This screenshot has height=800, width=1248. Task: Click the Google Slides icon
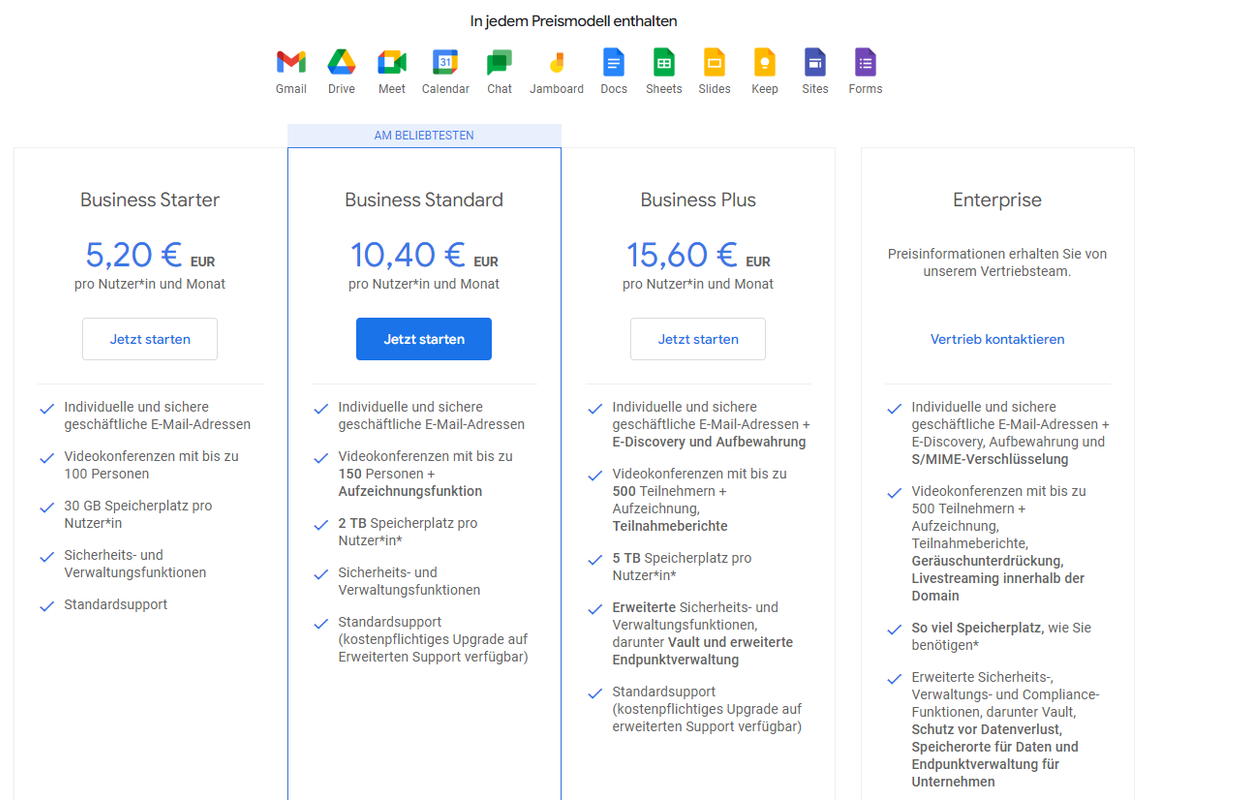click(x=714, y=62)
